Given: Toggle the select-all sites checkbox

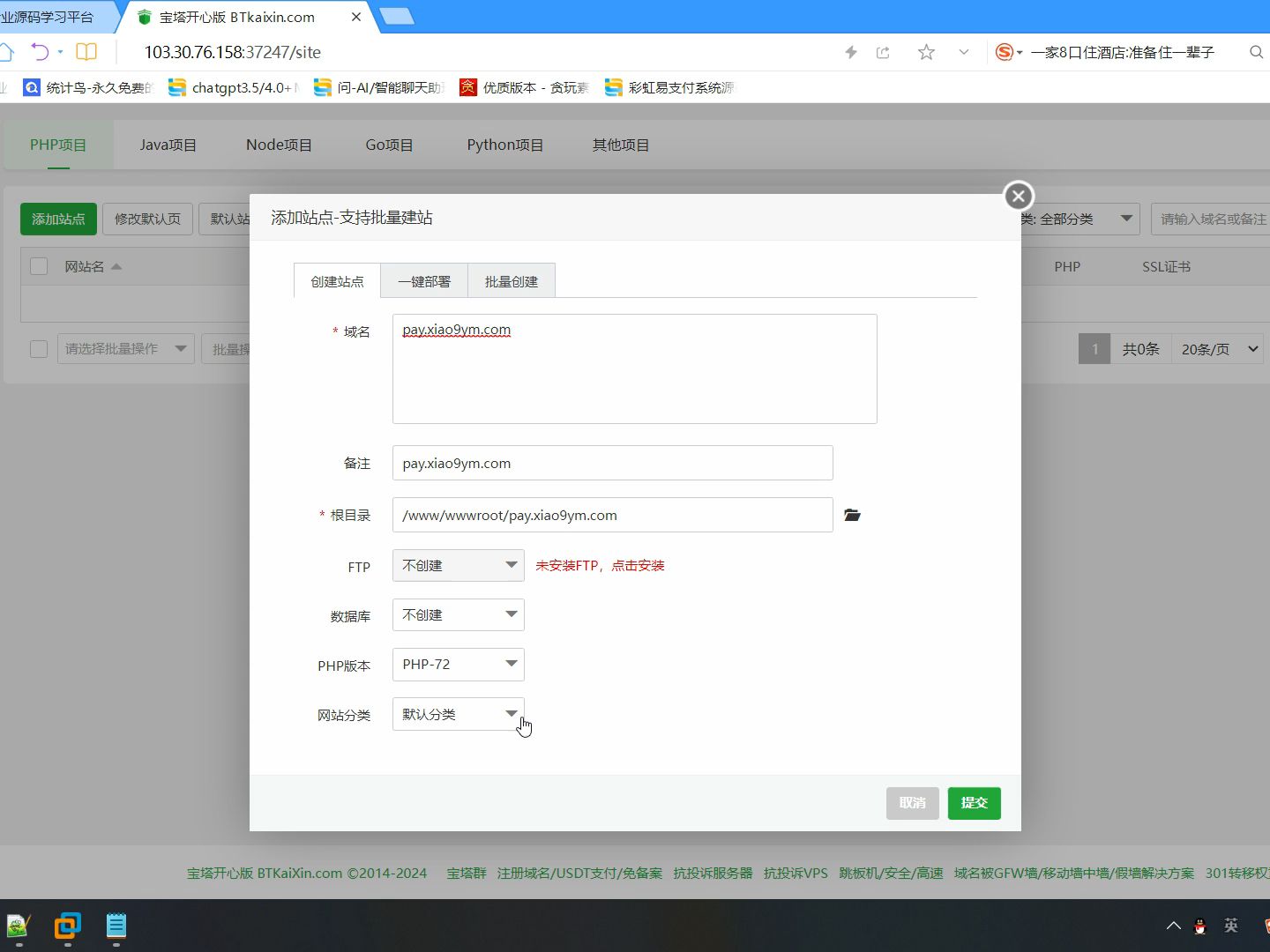Looking at the screenshot, I should pyautogui.click(x=39, y=266).
